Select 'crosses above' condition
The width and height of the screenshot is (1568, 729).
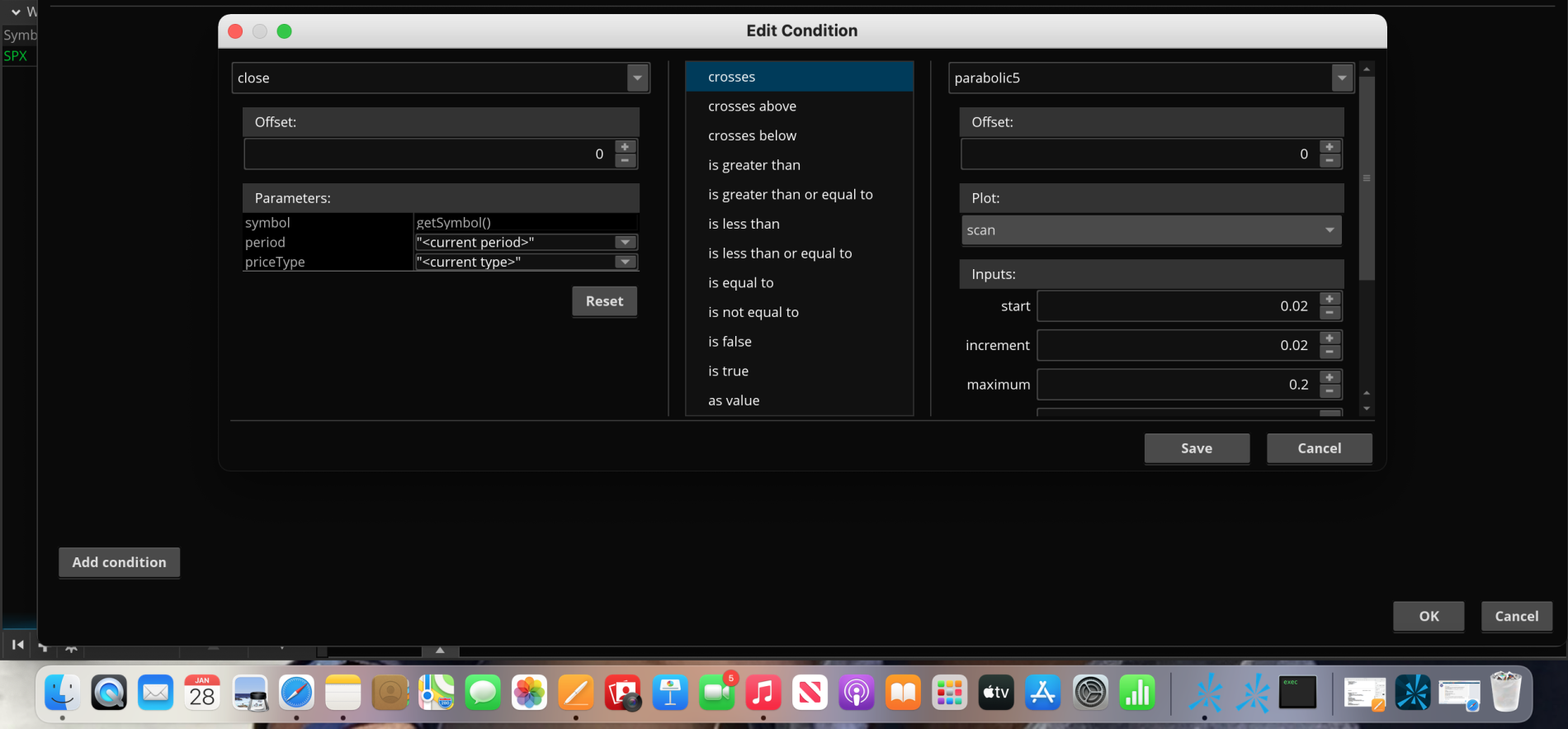[x=752, y=107]
